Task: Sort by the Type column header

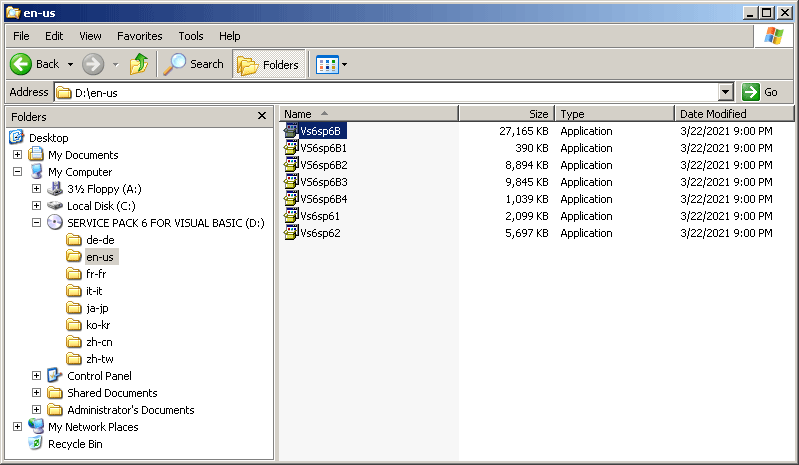Action: [615, 114]
